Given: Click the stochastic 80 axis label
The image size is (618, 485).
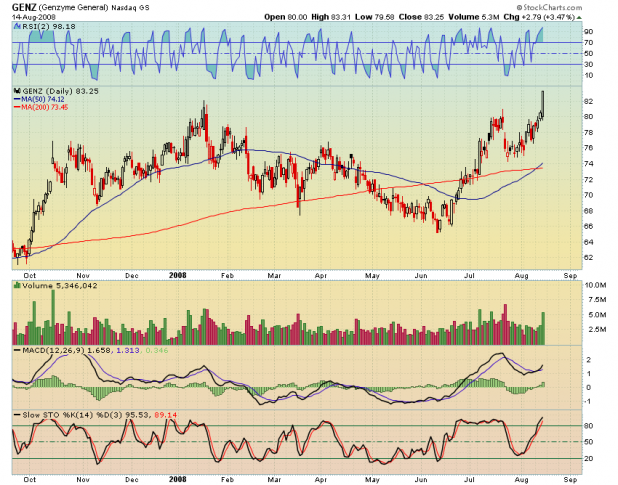Looking at the screenshot, I should pyautogui.click(x=589, y=426).
